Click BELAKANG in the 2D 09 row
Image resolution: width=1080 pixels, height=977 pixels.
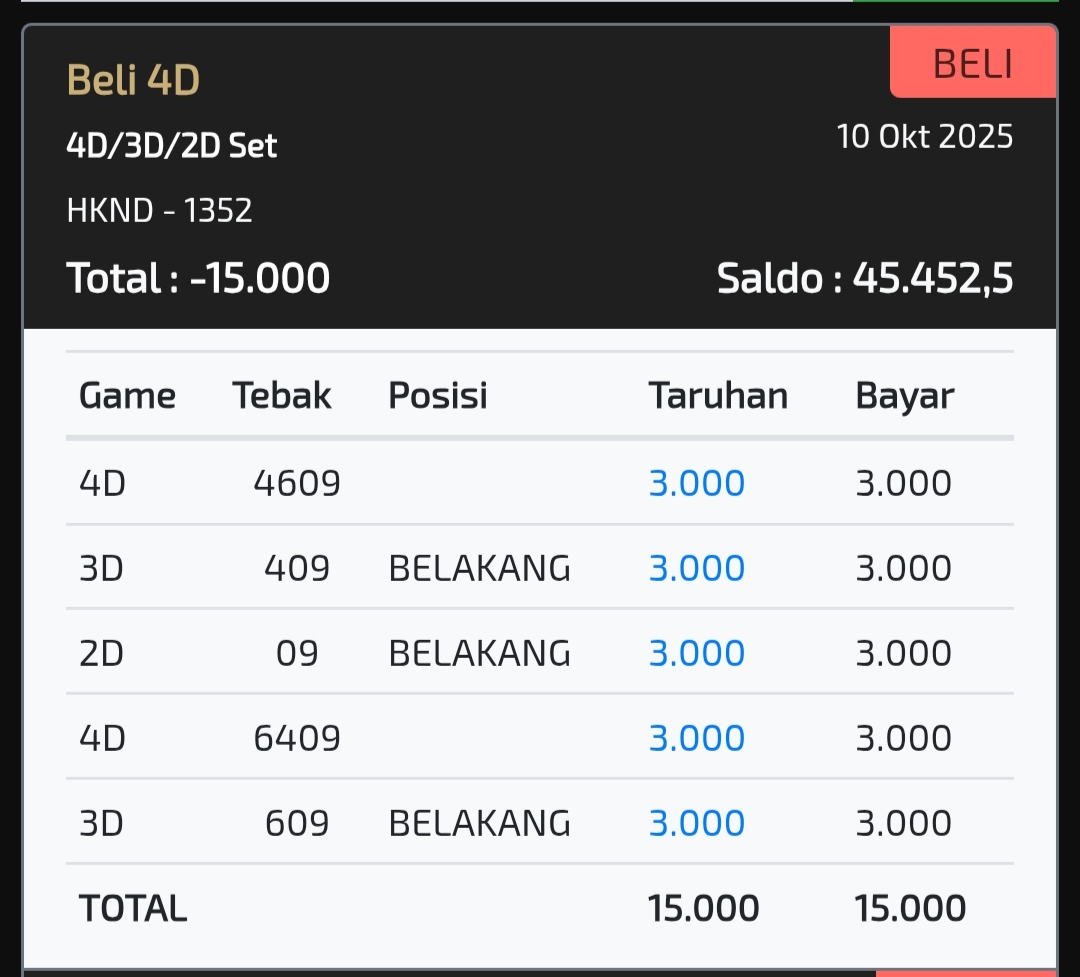(x=479, y=654)
